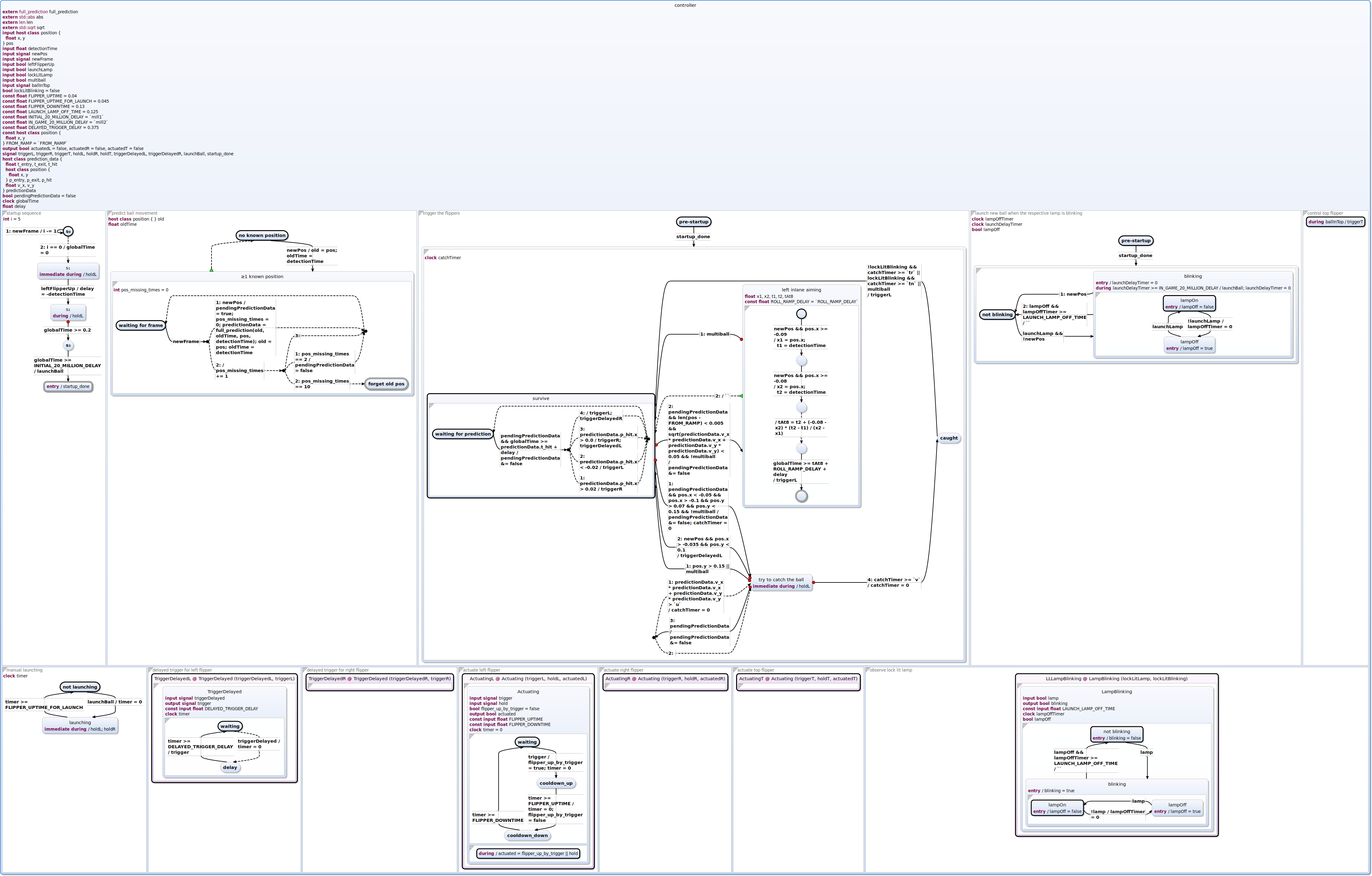Collapse the 'observe lock lit lamp' region
Viewport: 1372px width, 876px height.
868,670
